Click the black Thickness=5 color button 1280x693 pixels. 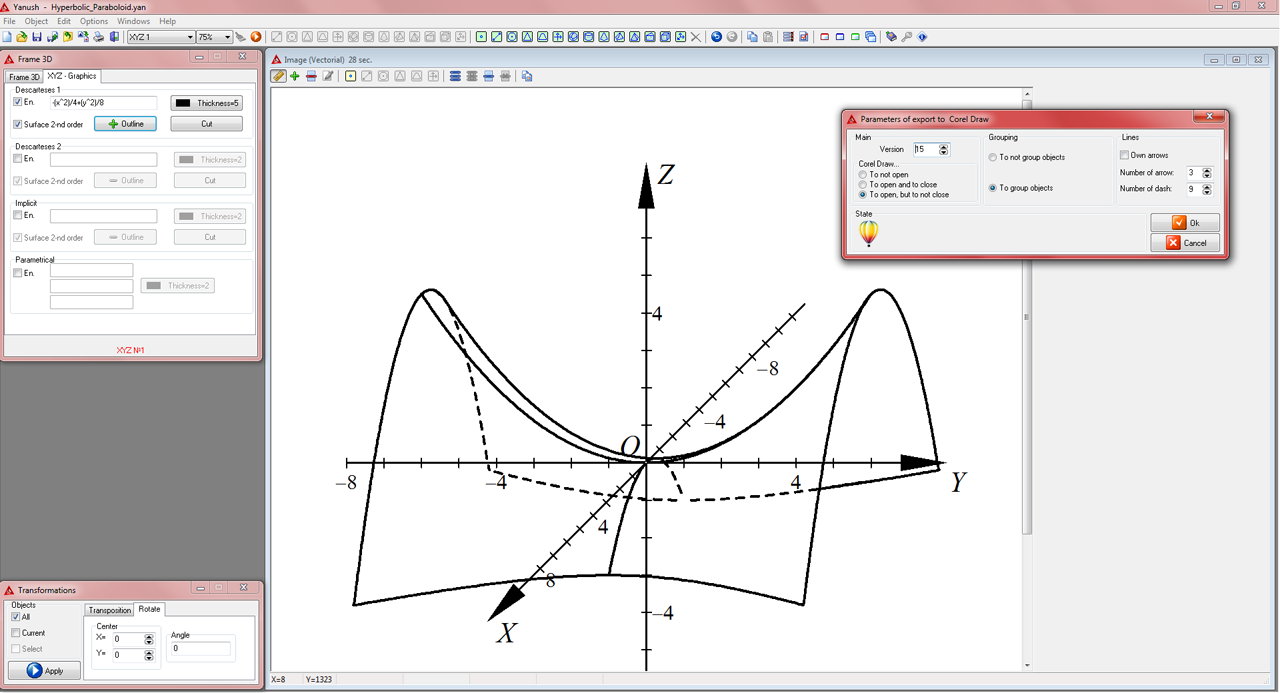[207, 103]
